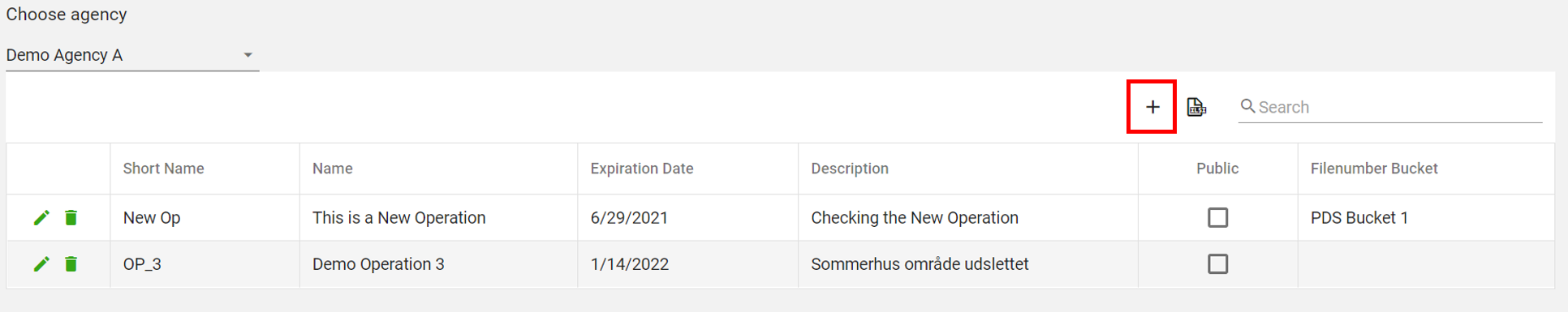This screenshot has height=312, width=1568.
Task: Sort by Public column header
Action: point(1217,169)
